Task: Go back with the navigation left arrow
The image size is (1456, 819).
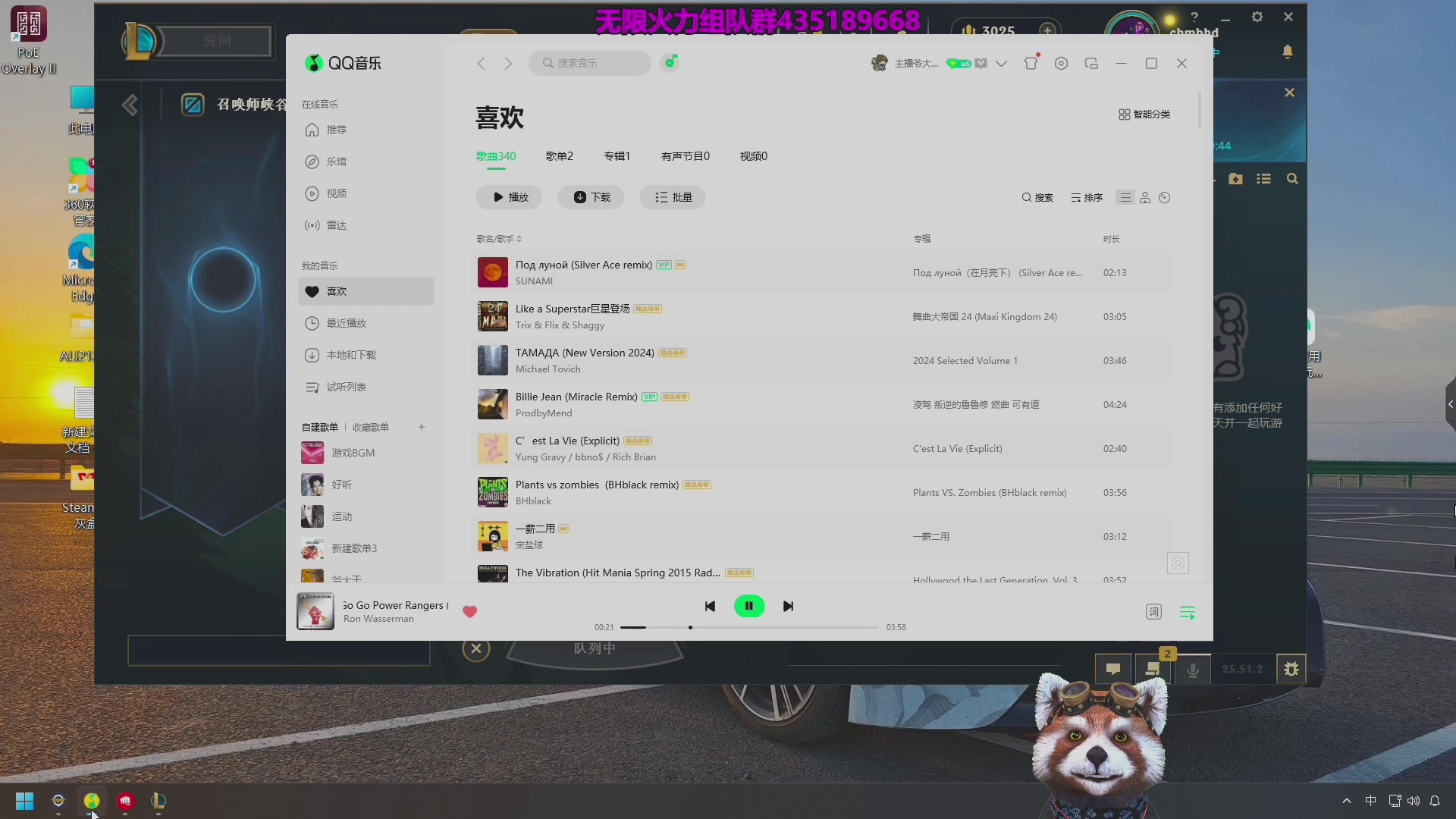Action: point(481,63)
